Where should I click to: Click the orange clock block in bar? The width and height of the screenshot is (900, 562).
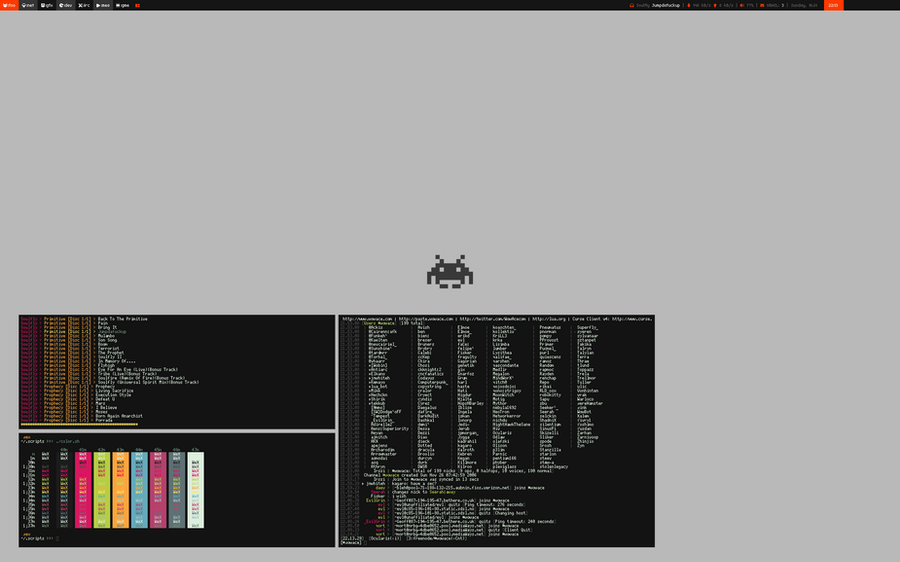(x=833, y=5)
